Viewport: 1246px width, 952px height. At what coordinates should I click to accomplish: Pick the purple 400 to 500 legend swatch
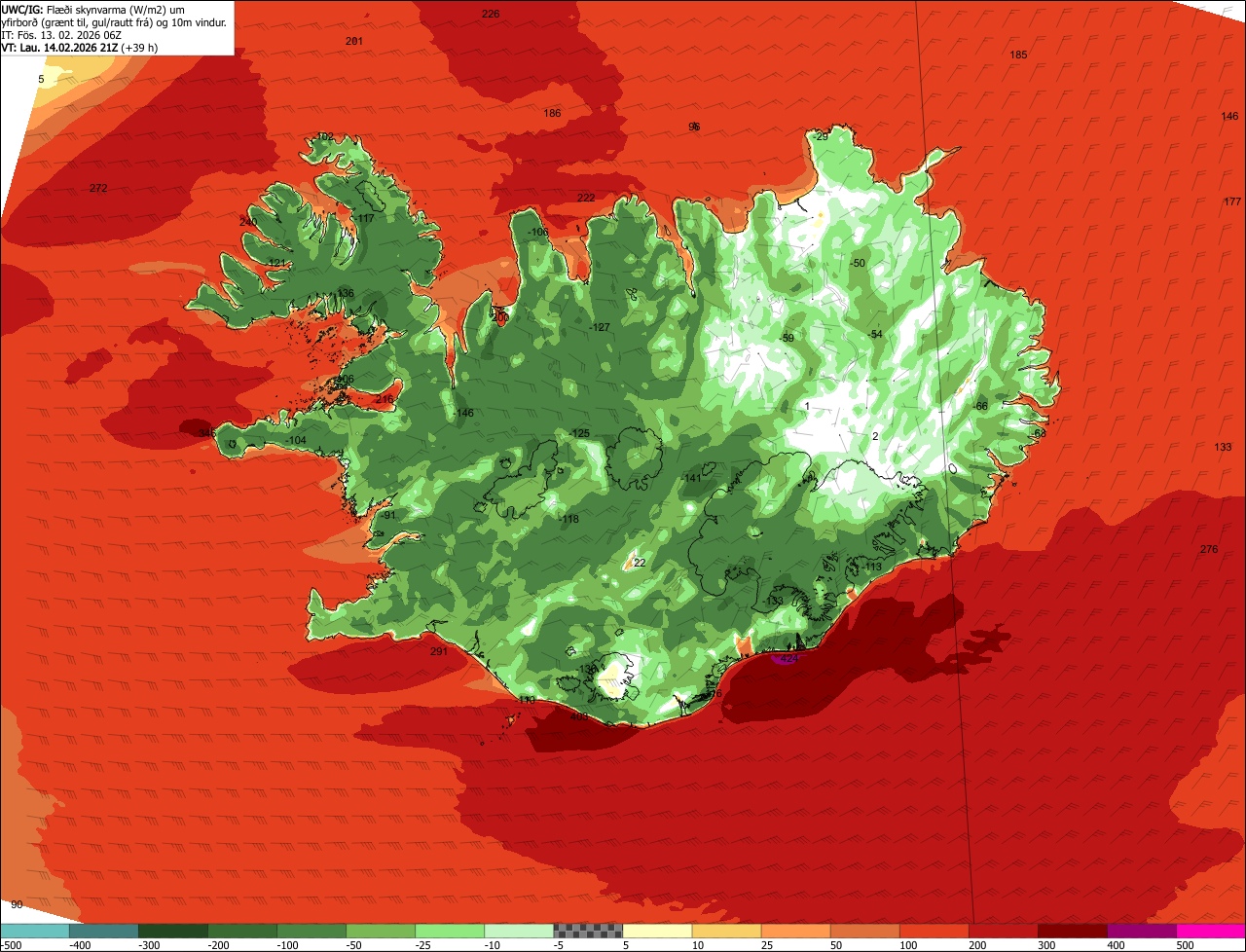(1142, 931)
